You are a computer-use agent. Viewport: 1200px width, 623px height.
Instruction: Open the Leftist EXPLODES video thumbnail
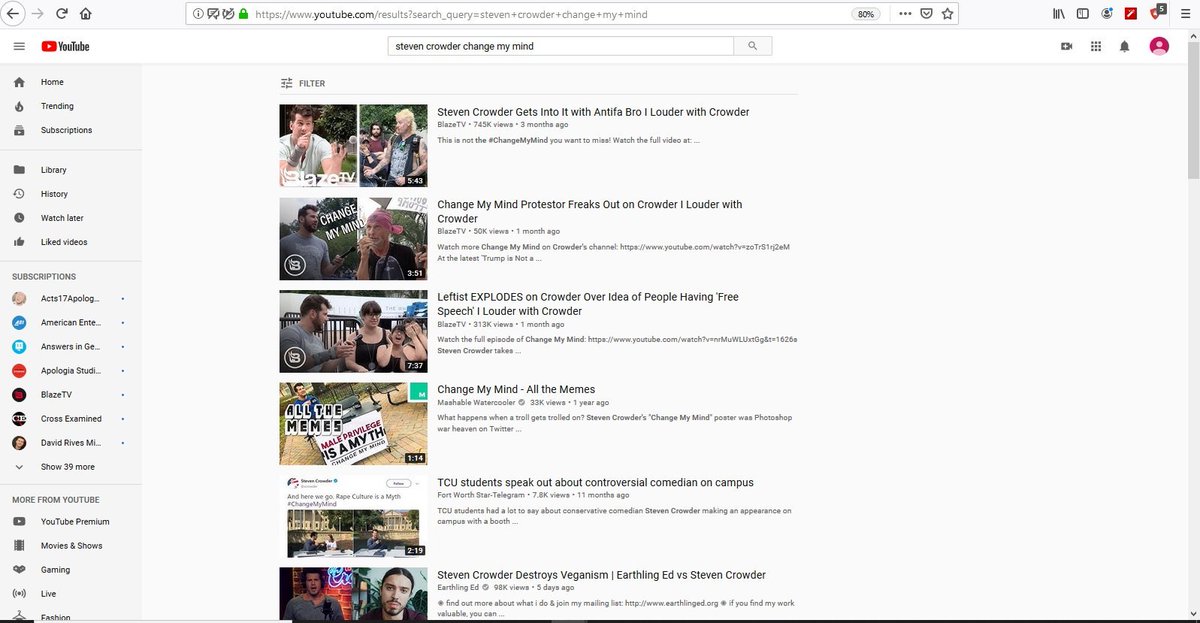coord(353,331)
